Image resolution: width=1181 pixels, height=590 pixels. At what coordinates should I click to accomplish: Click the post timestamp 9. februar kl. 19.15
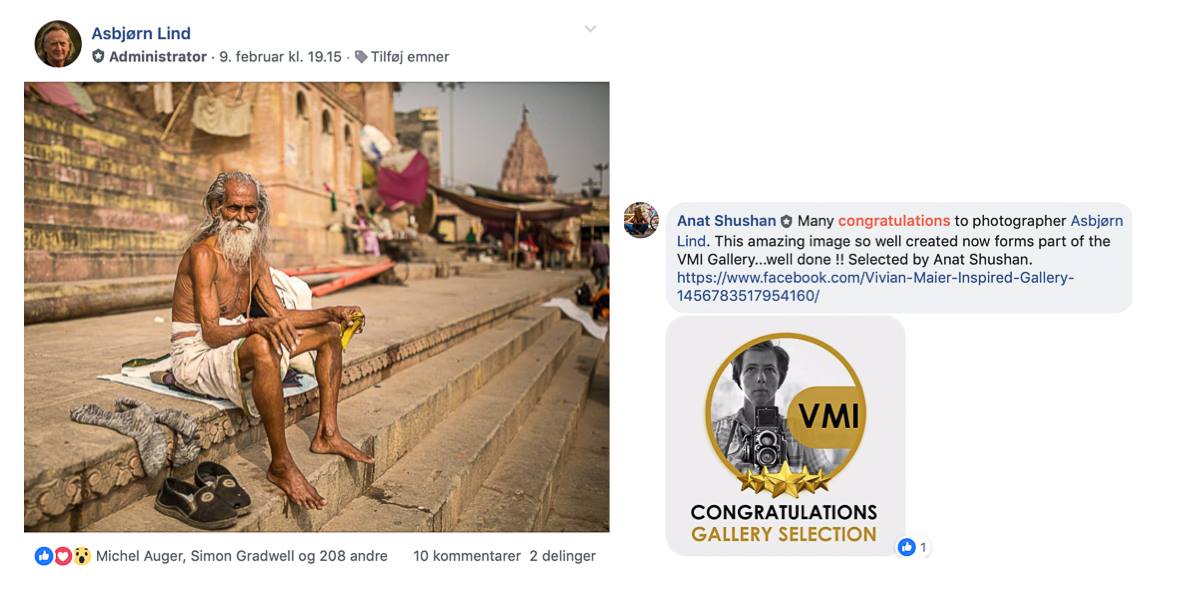pos(280,57)
